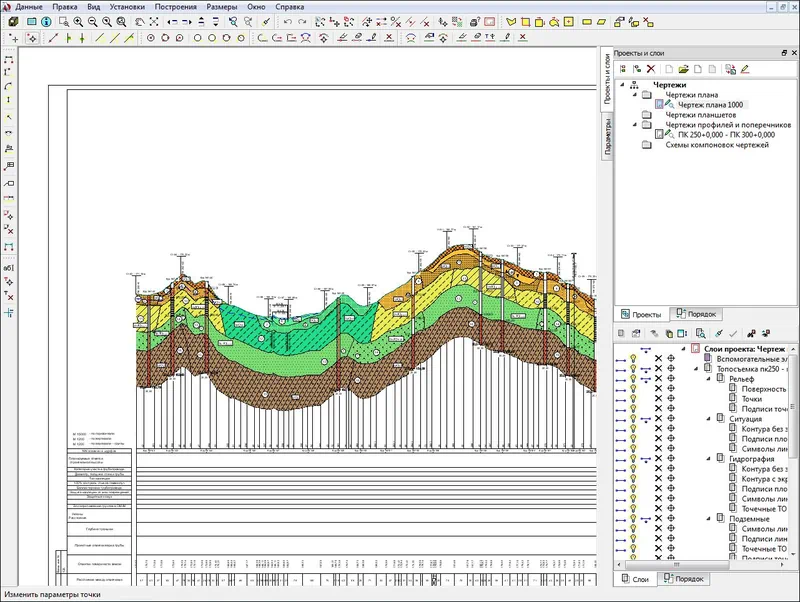Click the Undo arrow in the top toolbar

(288, 21)
